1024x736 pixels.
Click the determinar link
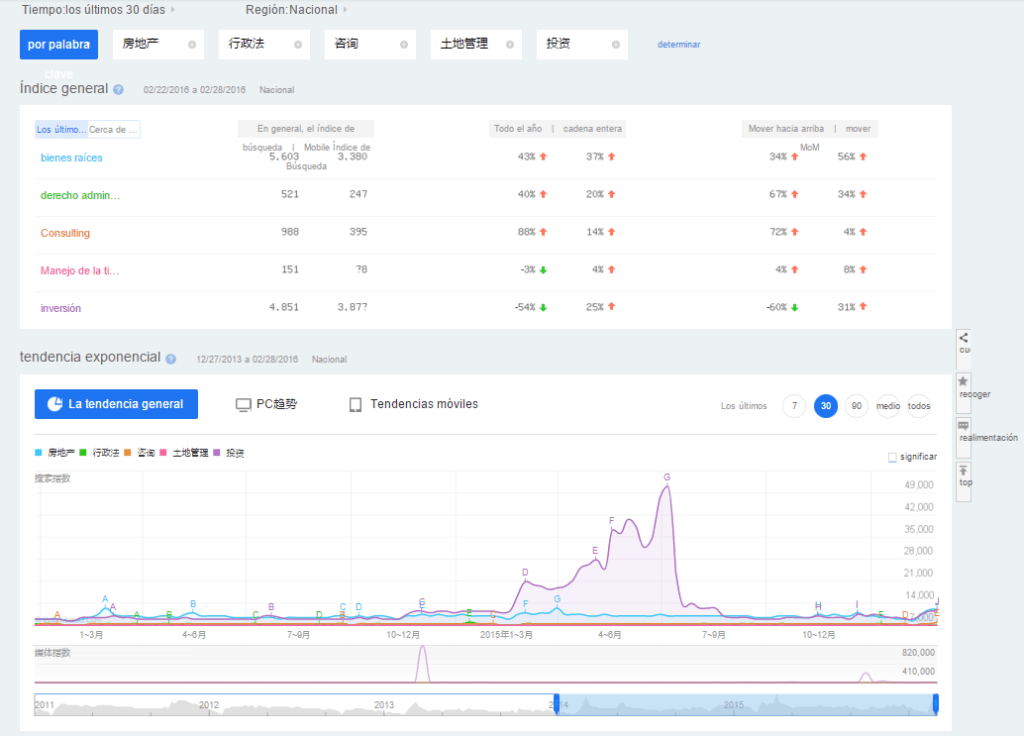681,44
